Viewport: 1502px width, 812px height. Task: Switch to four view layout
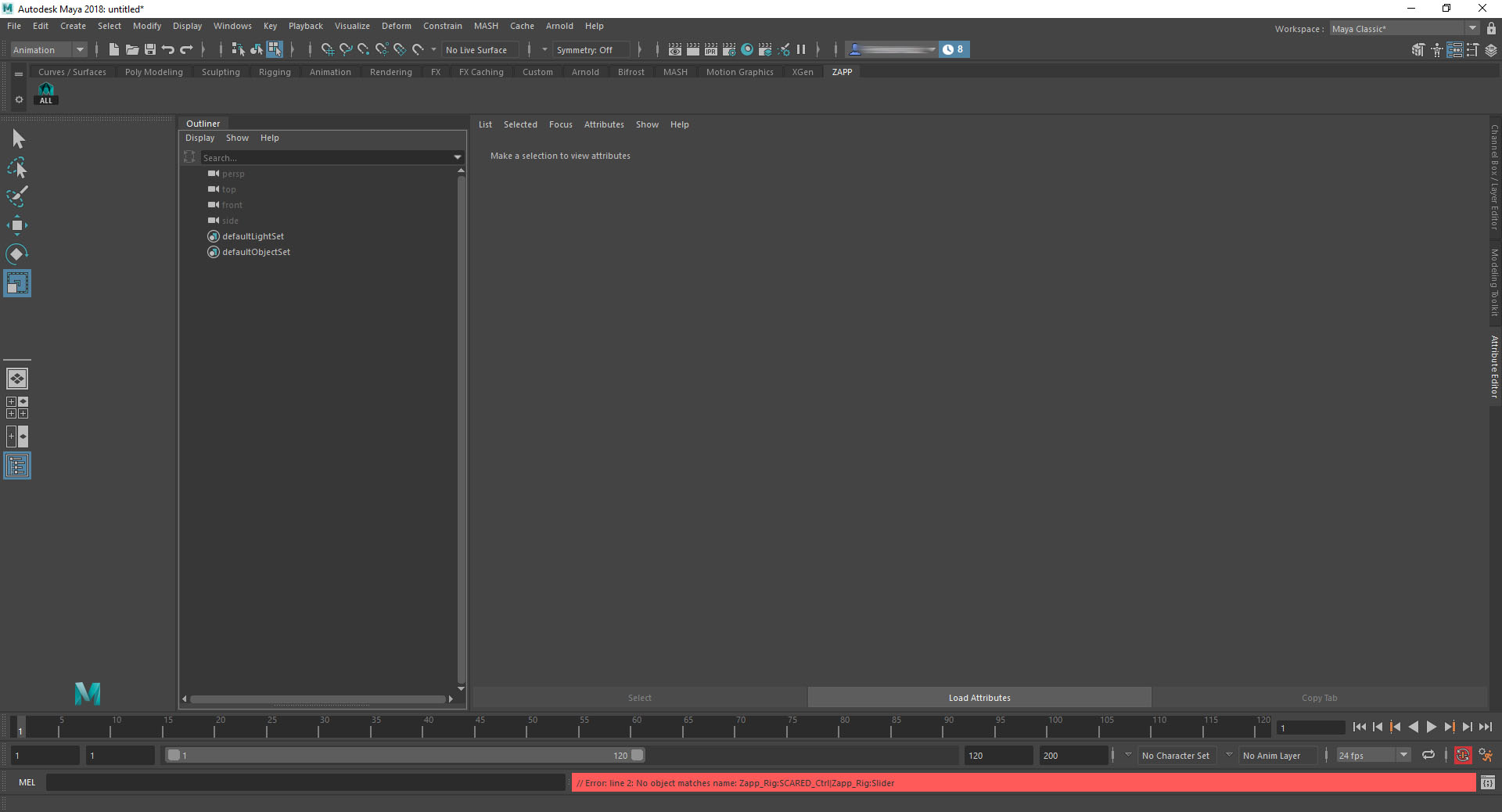click(x=17, y=408)
